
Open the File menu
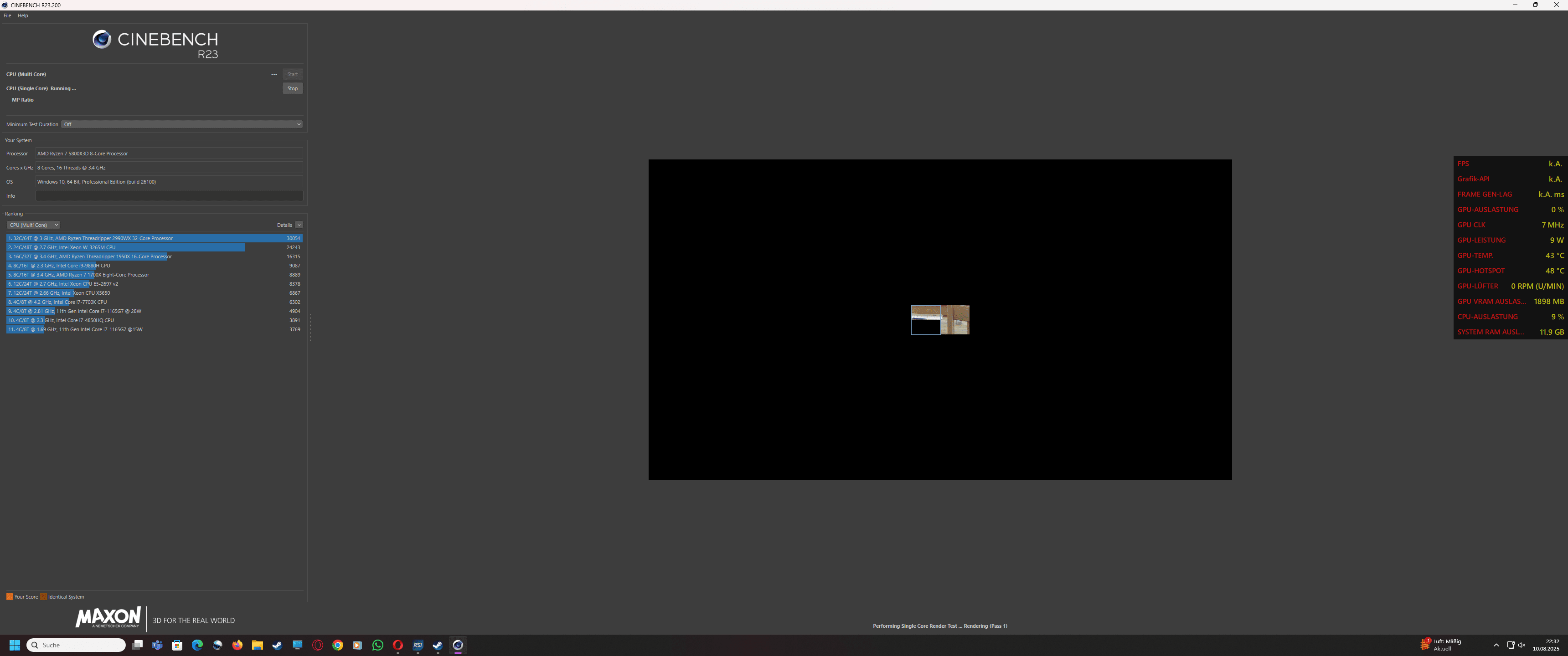(x=7, y=16)
